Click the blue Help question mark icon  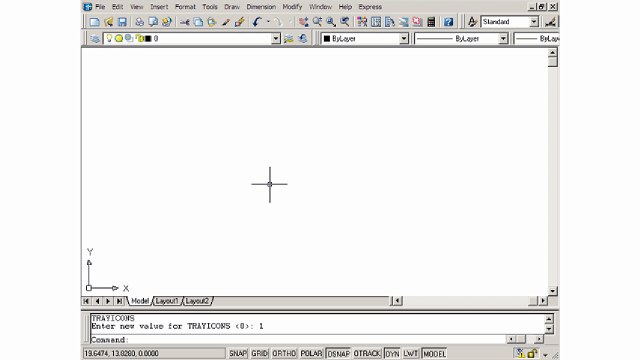tap(449, 22)
